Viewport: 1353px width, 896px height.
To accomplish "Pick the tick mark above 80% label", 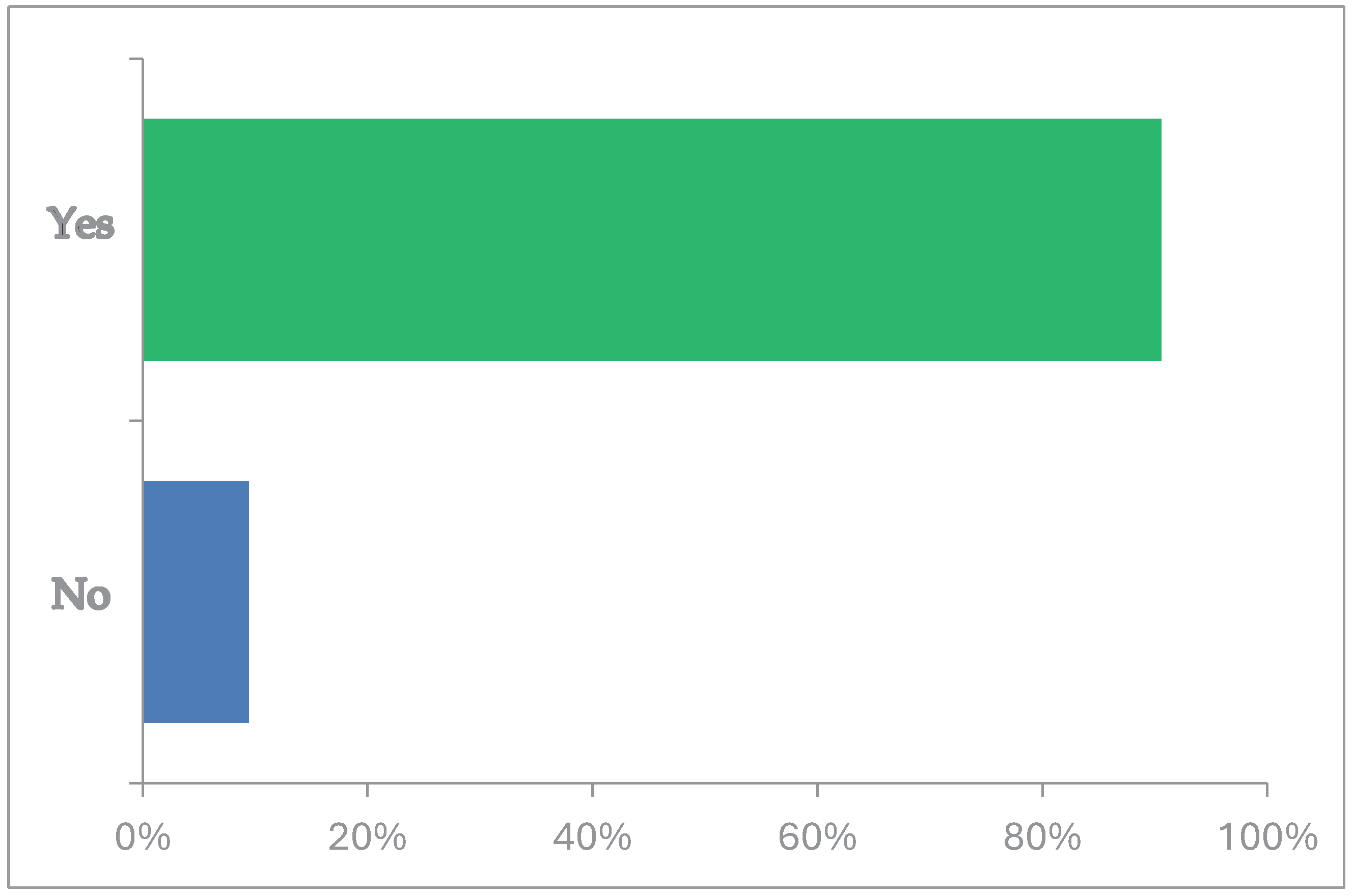I will [1042, 790].
